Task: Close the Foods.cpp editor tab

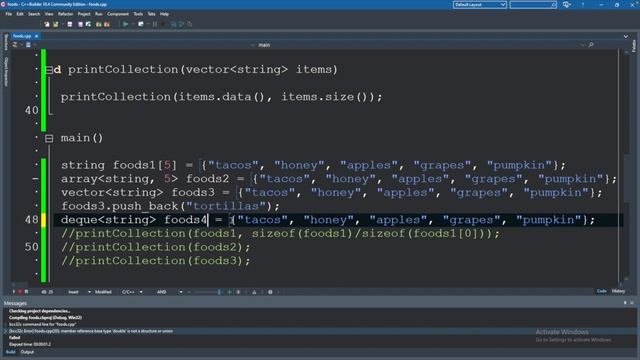Action: click(x=36, y=36)
